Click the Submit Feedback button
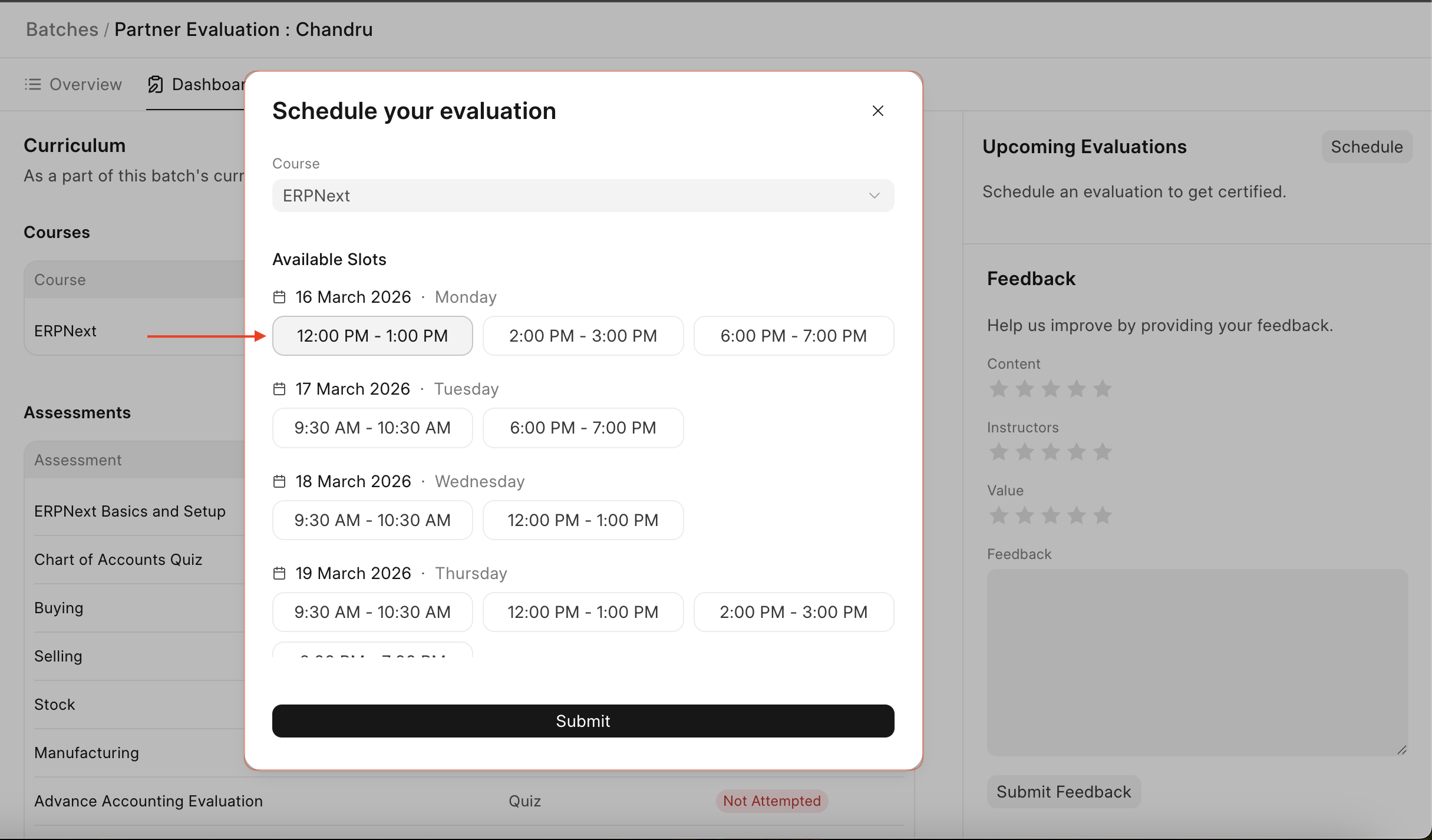The width and height of the screenshot is (1432, 840). point(1064,792)
